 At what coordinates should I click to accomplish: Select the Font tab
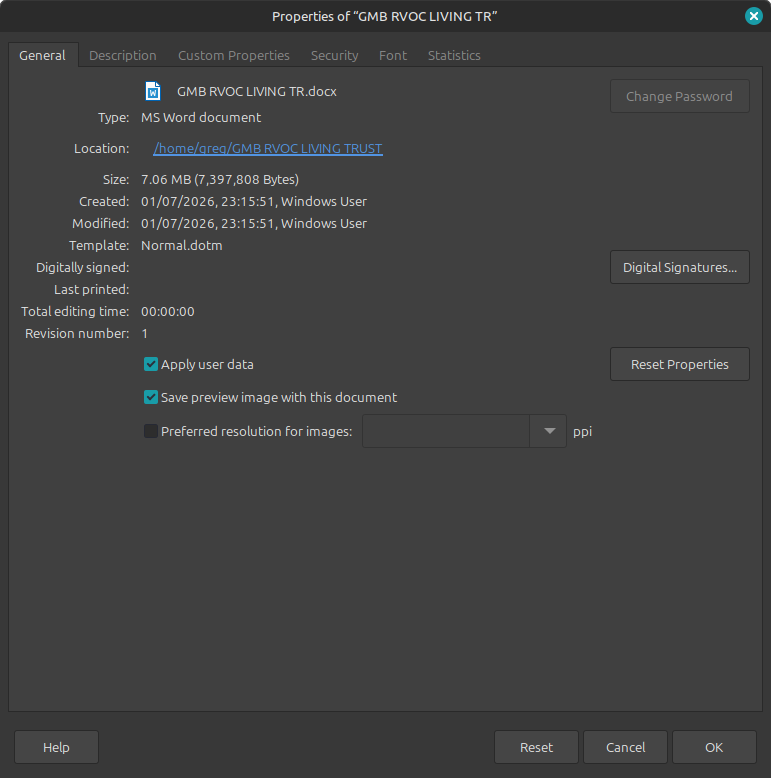392,56
